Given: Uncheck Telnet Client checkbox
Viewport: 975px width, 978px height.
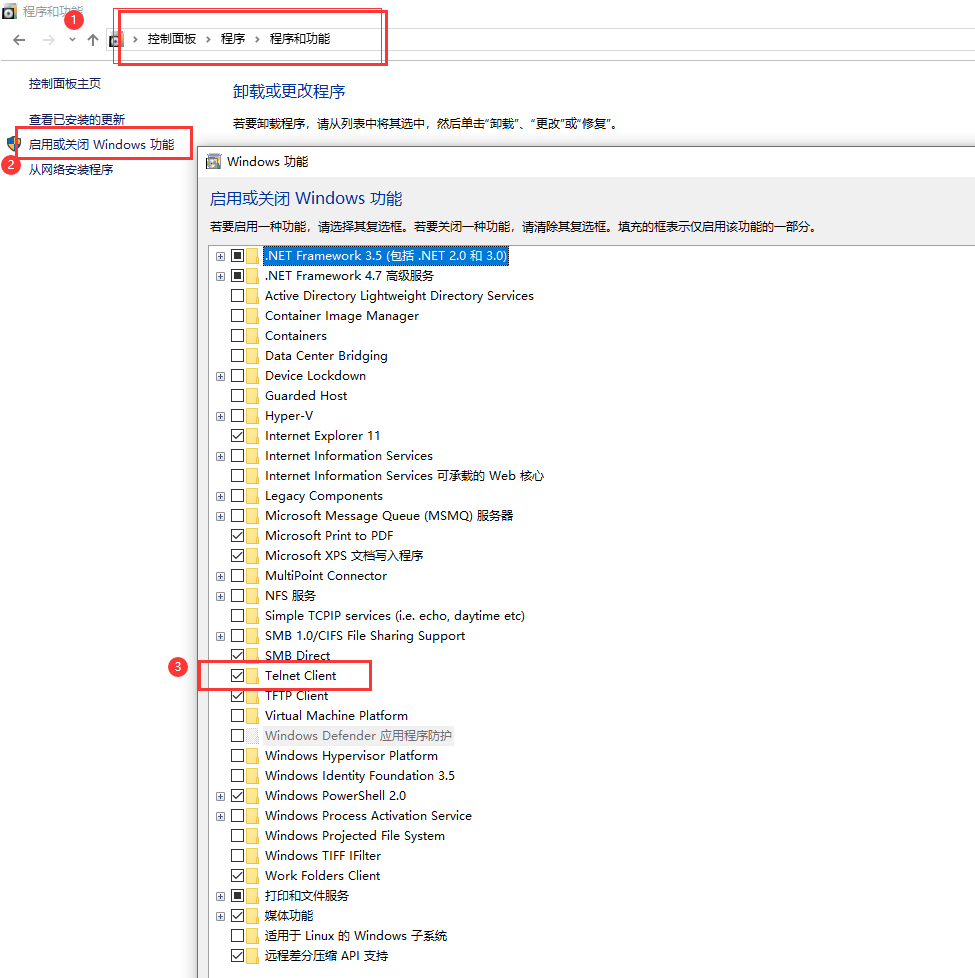Looking at the screenshot, I should coord(237,675).
